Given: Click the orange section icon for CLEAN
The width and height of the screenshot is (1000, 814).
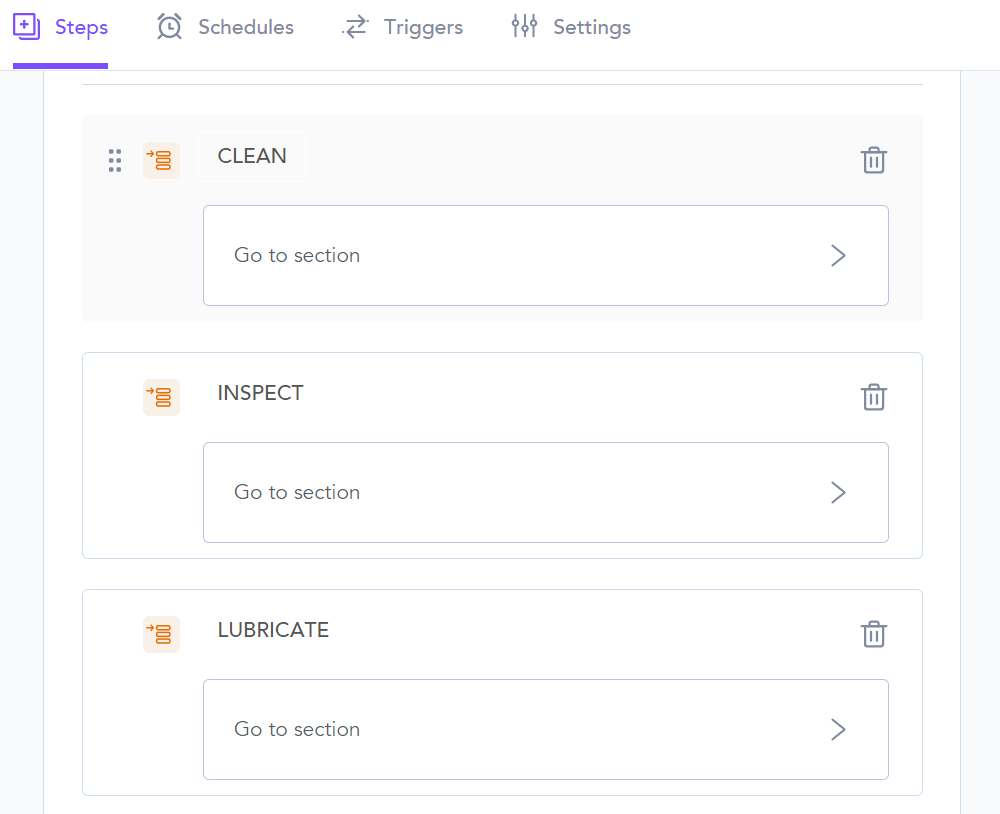Looking at the screenshot, I should [x=161, y=160].
